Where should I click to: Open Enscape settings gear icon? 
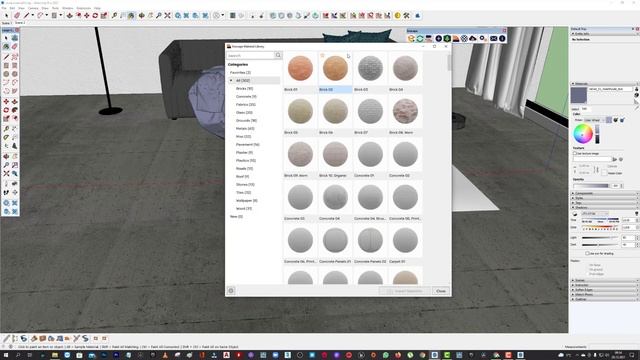(x=482, y=38)
